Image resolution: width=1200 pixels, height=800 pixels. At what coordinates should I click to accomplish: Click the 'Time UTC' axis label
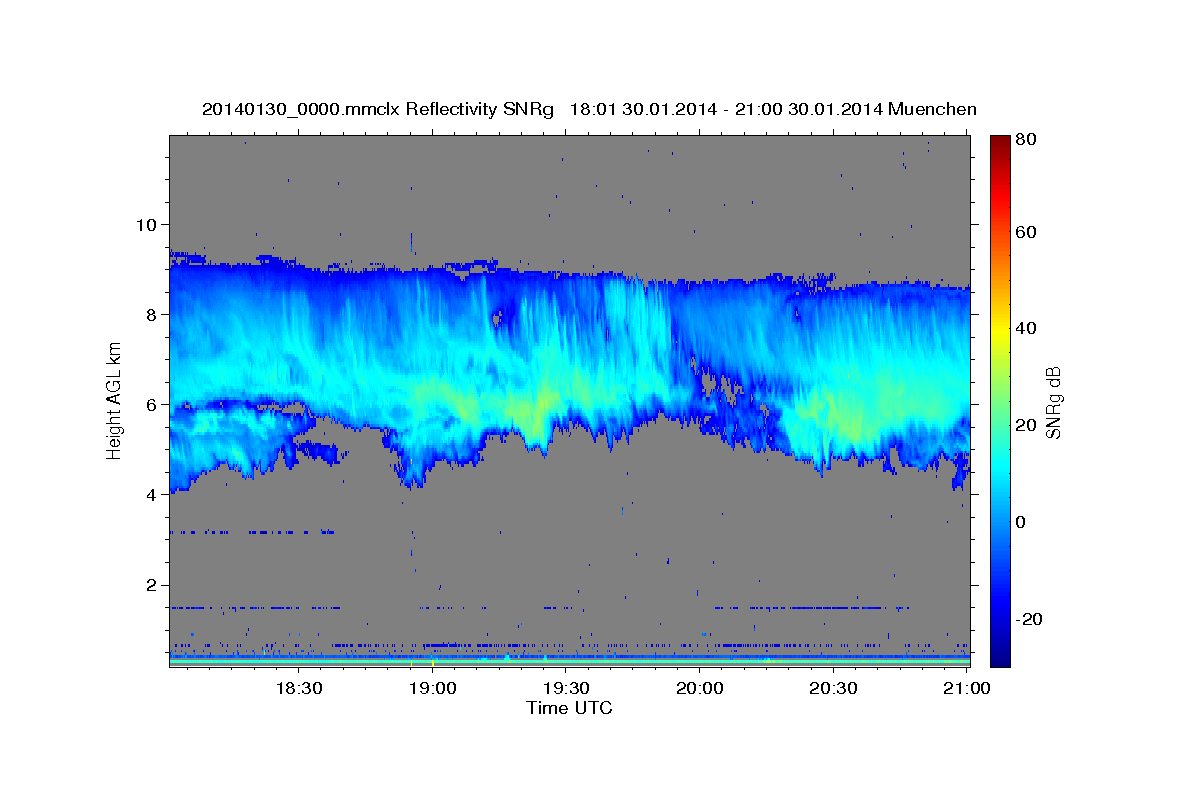569,708
